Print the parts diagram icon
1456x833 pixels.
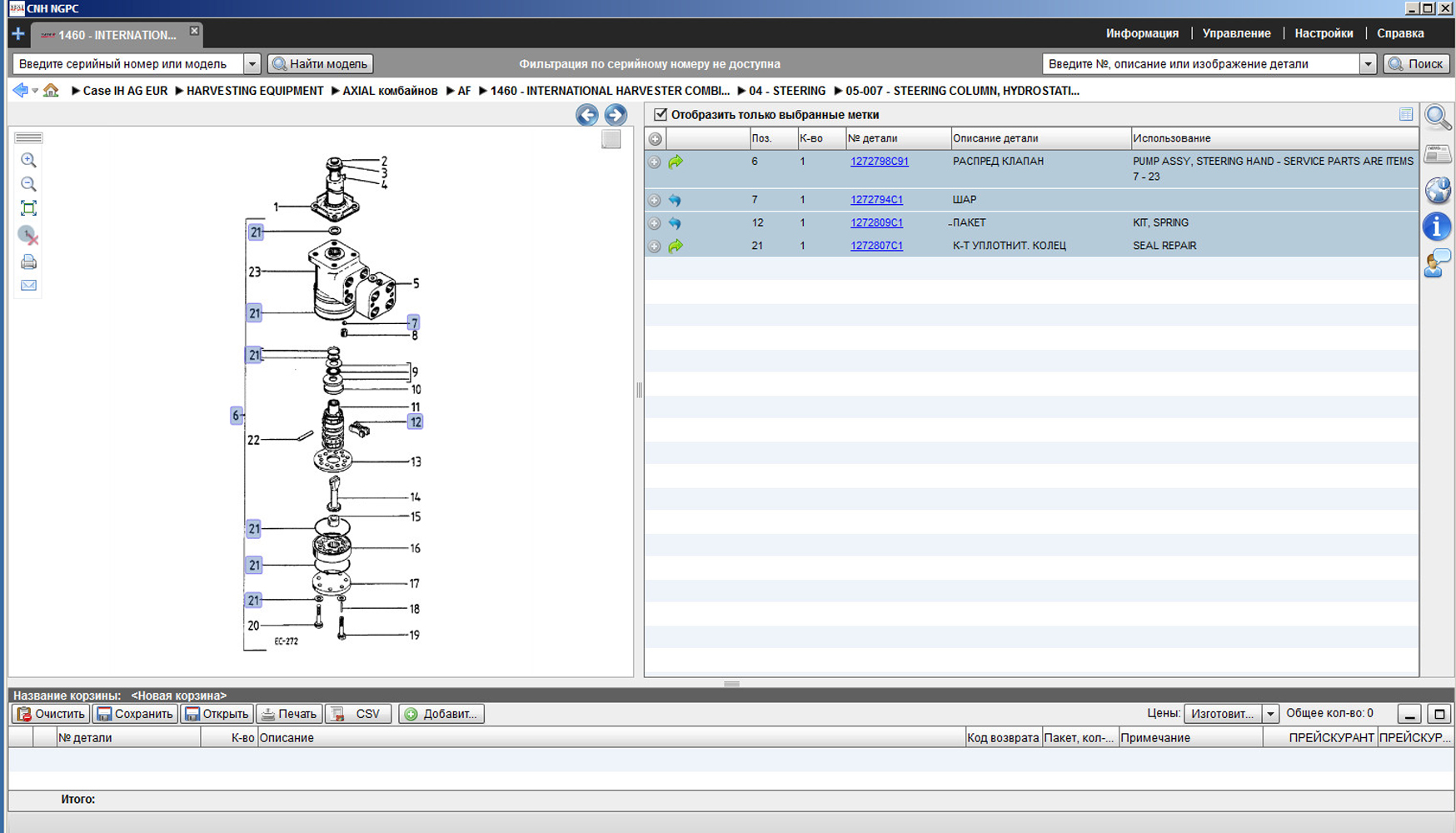point(28,262)
